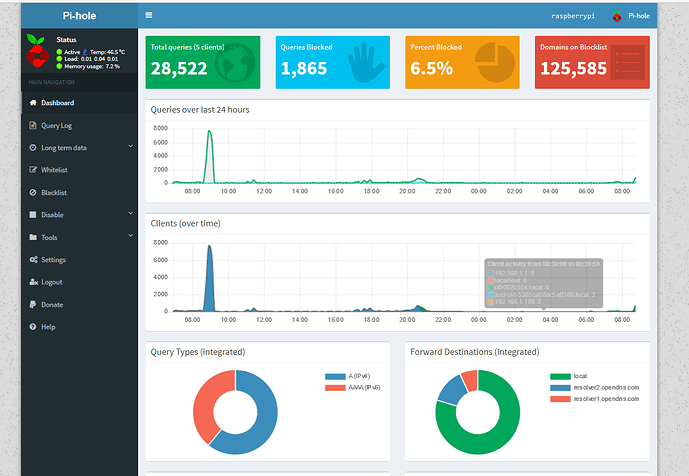The height and width of the screenshot is (476, 689).
Task: Click the Pi-hole raspberry logo in sidebar
Action: (40, 52)
